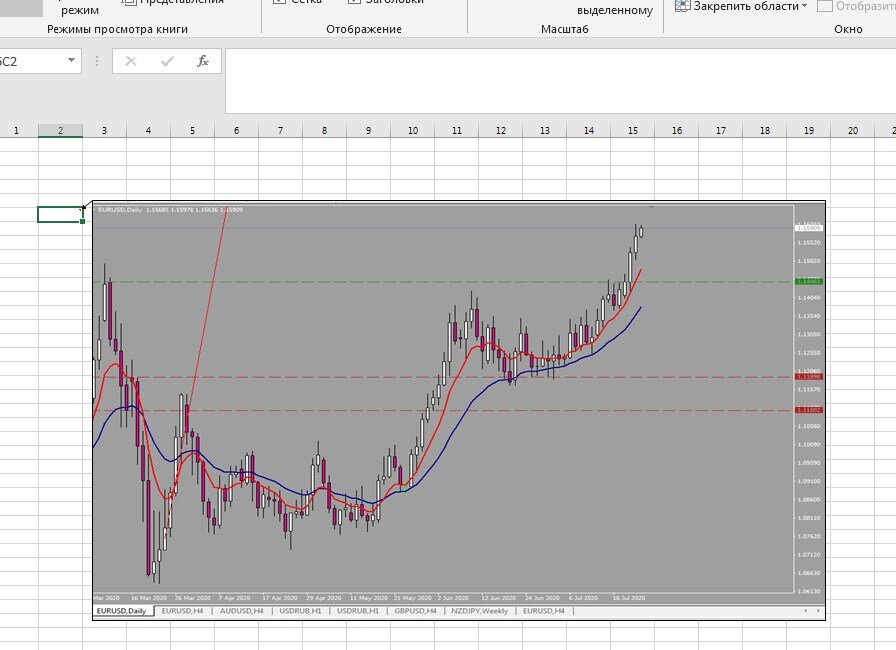
Task: Expand the Name Box dropdown arrow
Action: pyautogui.click(x=71, y=61)
